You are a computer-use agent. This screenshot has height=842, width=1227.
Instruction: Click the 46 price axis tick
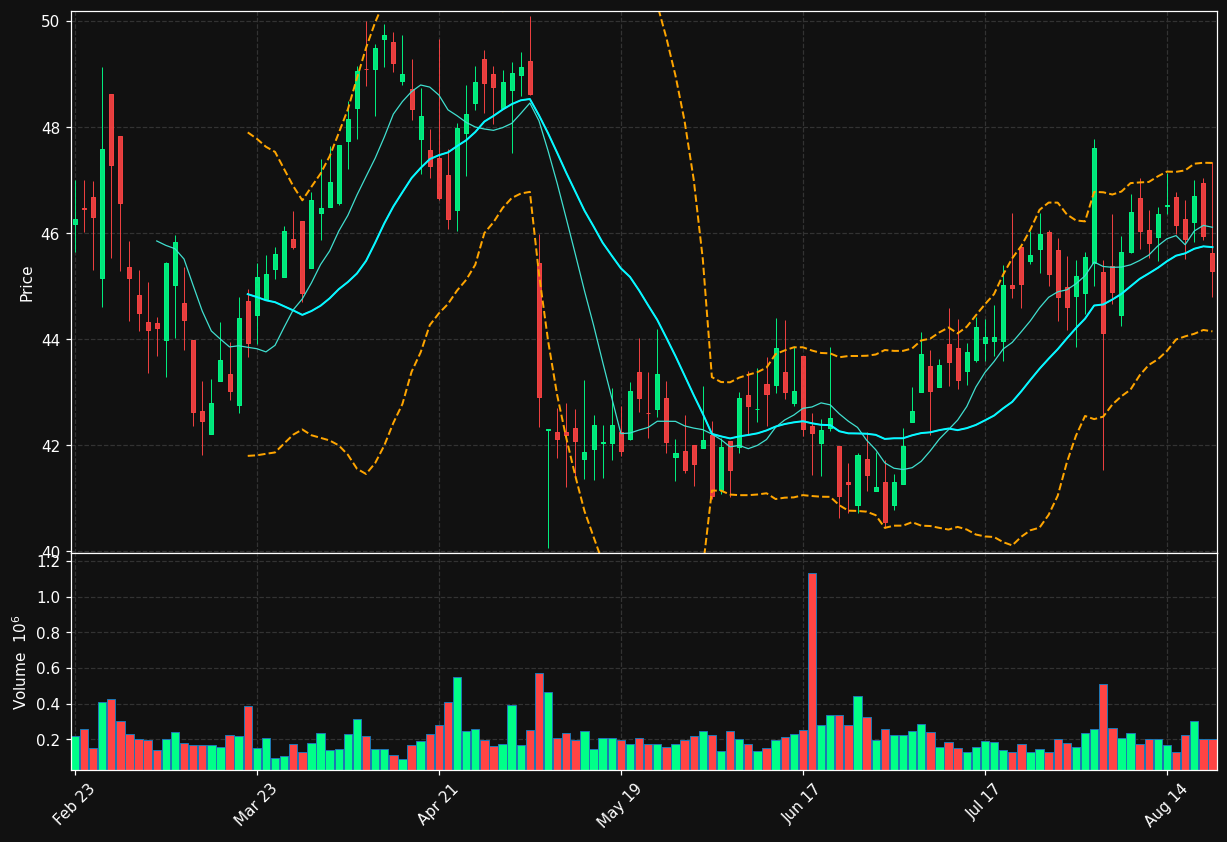point(52,234)
